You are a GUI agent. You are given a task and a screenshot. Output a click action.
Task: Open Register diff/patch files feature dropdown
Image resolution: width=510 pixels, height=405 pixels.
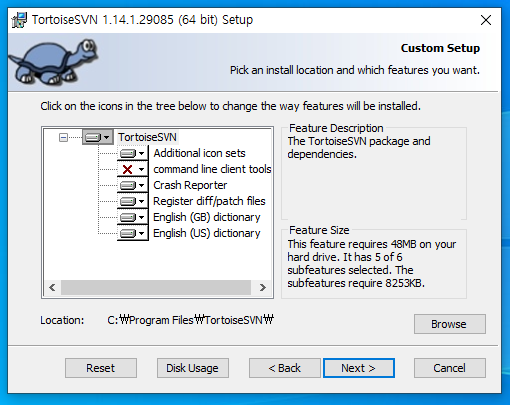click(x=133, y=201)
